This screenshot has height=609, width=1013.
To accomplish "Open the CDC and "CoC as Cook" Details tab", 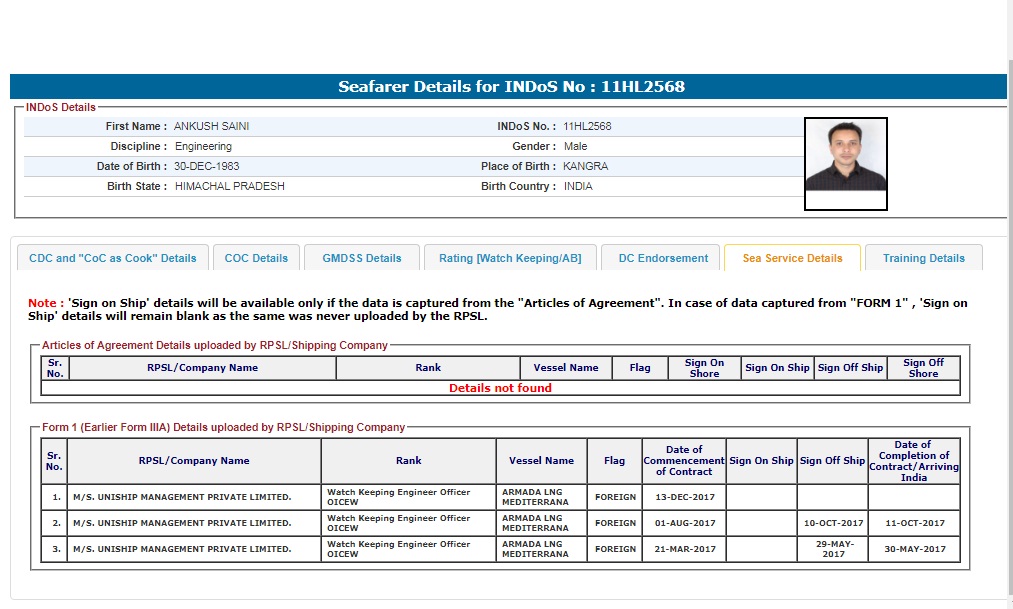I will [113, 258].
